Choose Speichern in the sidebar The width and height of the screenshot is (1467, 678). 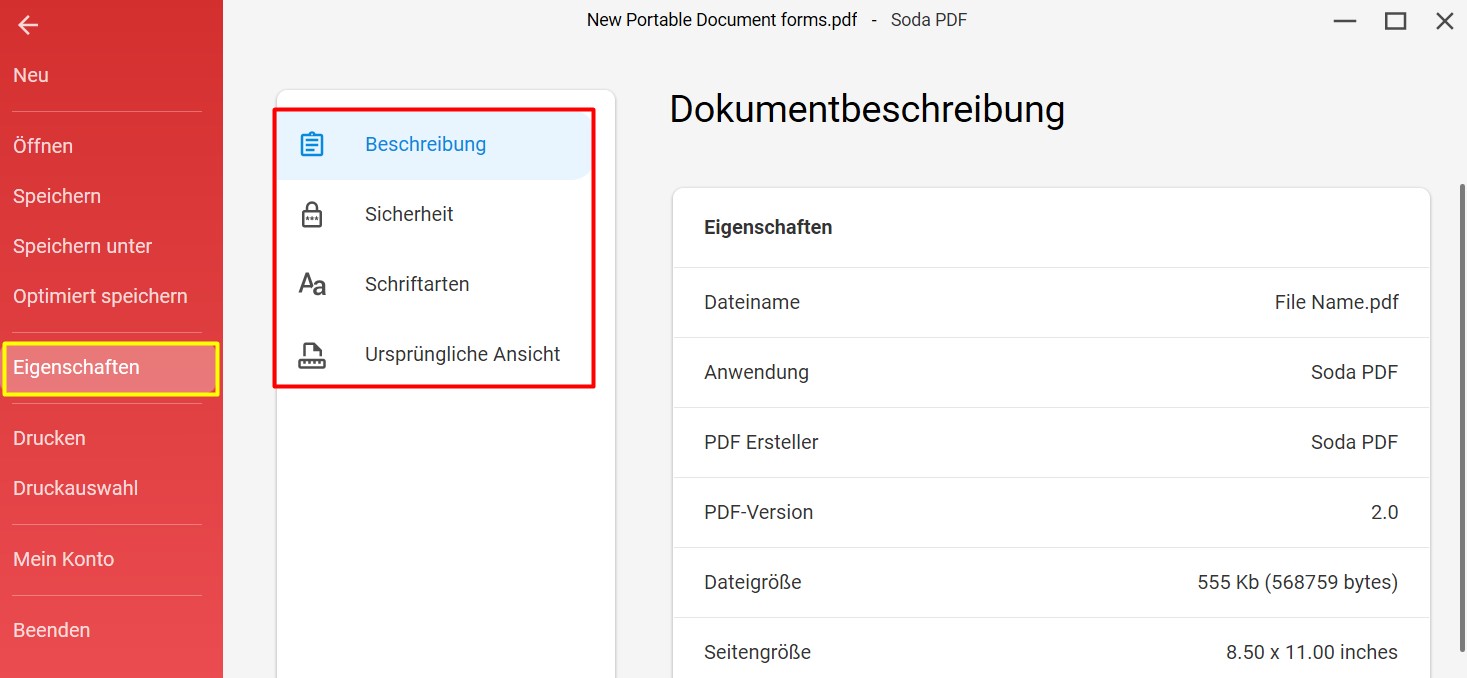point(57,196)
